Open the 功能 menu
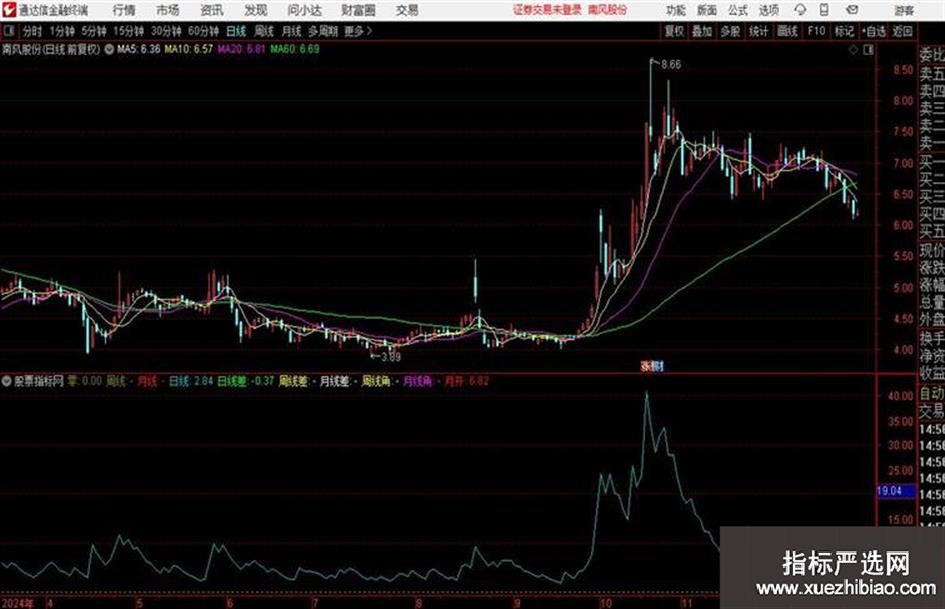Screen dimensions: 945x609 [676, 10]
